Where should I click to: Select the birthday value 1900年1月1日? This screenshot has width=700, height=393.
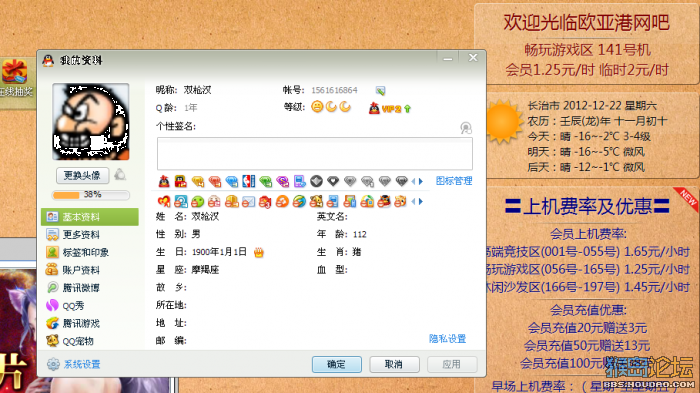click(x=219, y=252)
